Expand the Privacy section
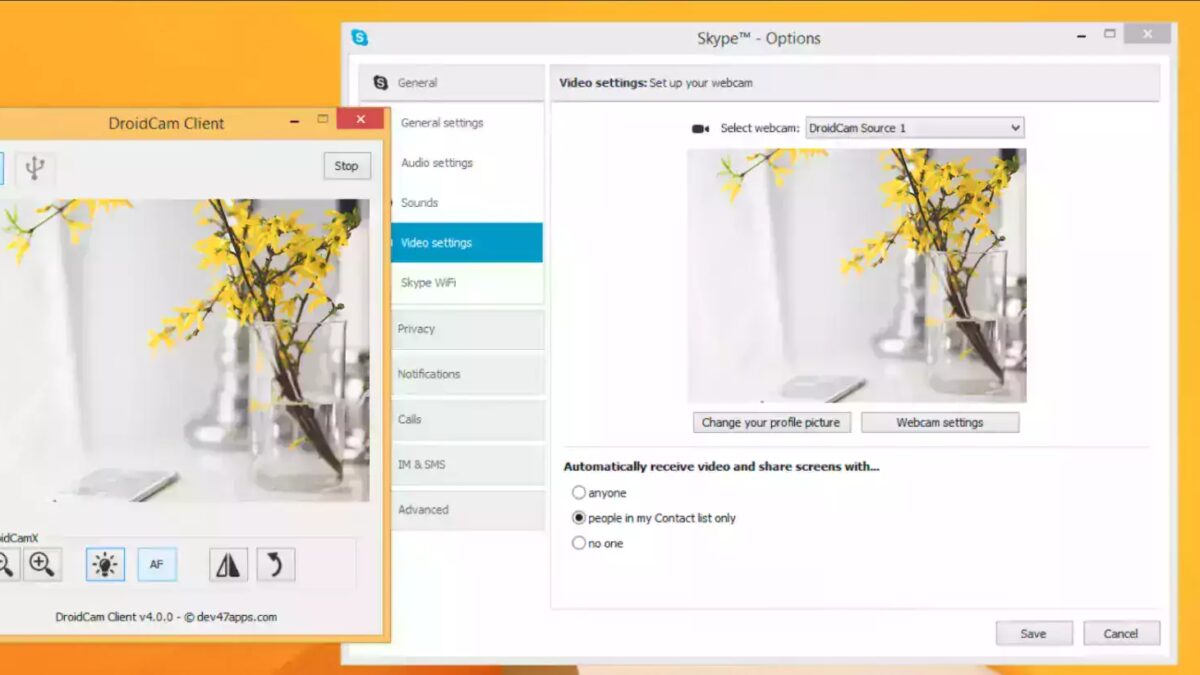 tap(467, 329)
